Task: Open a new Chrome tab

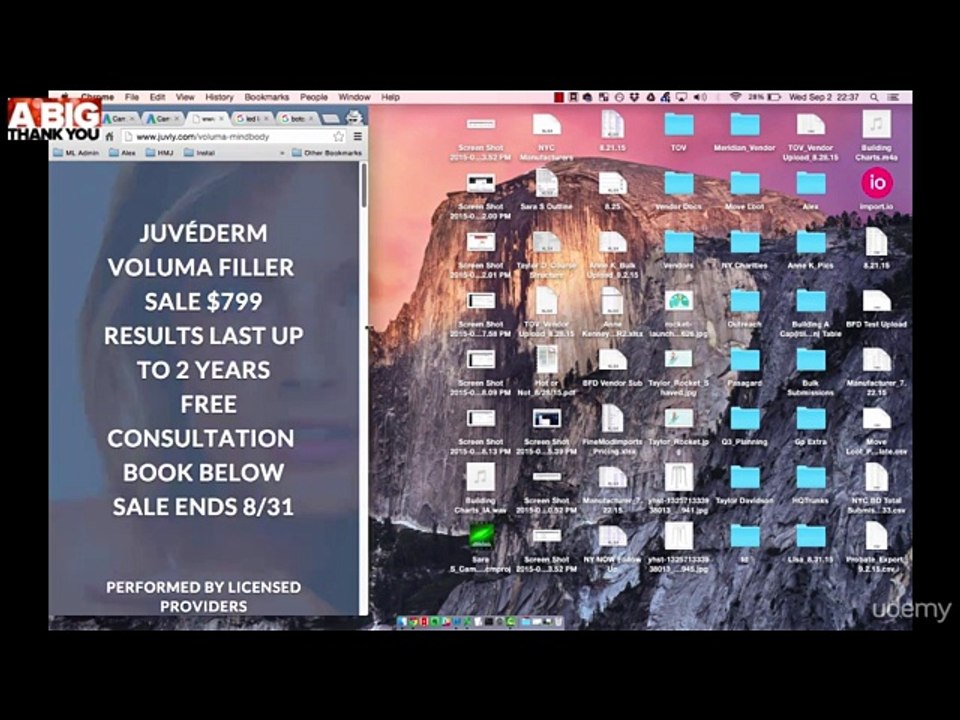Action: tap(331, 118)
